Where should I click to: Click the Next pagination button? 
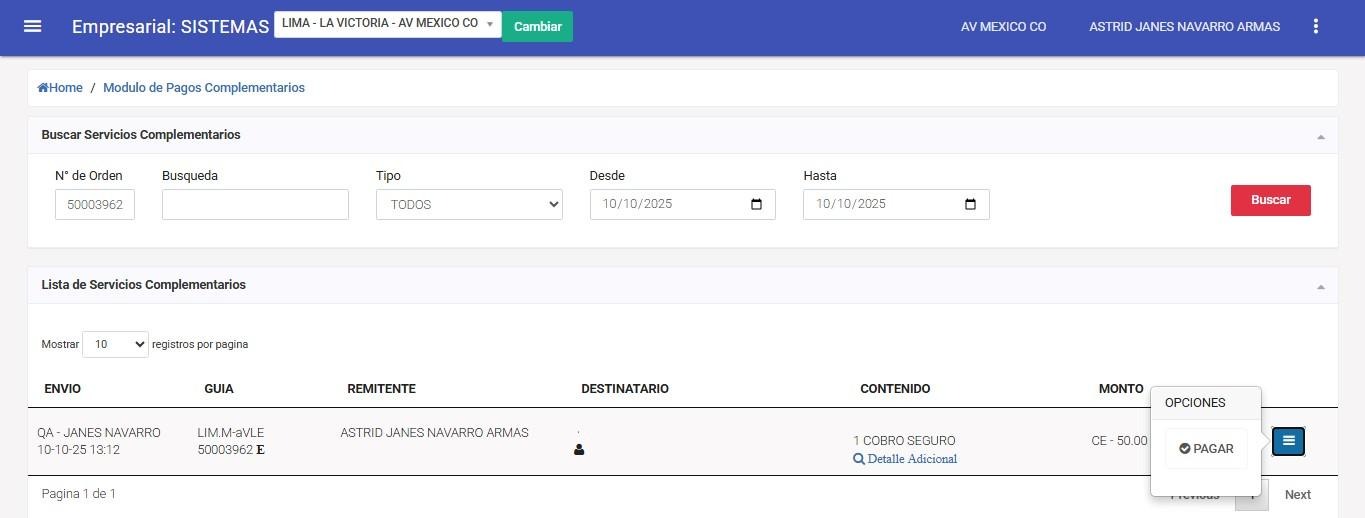1297,495
